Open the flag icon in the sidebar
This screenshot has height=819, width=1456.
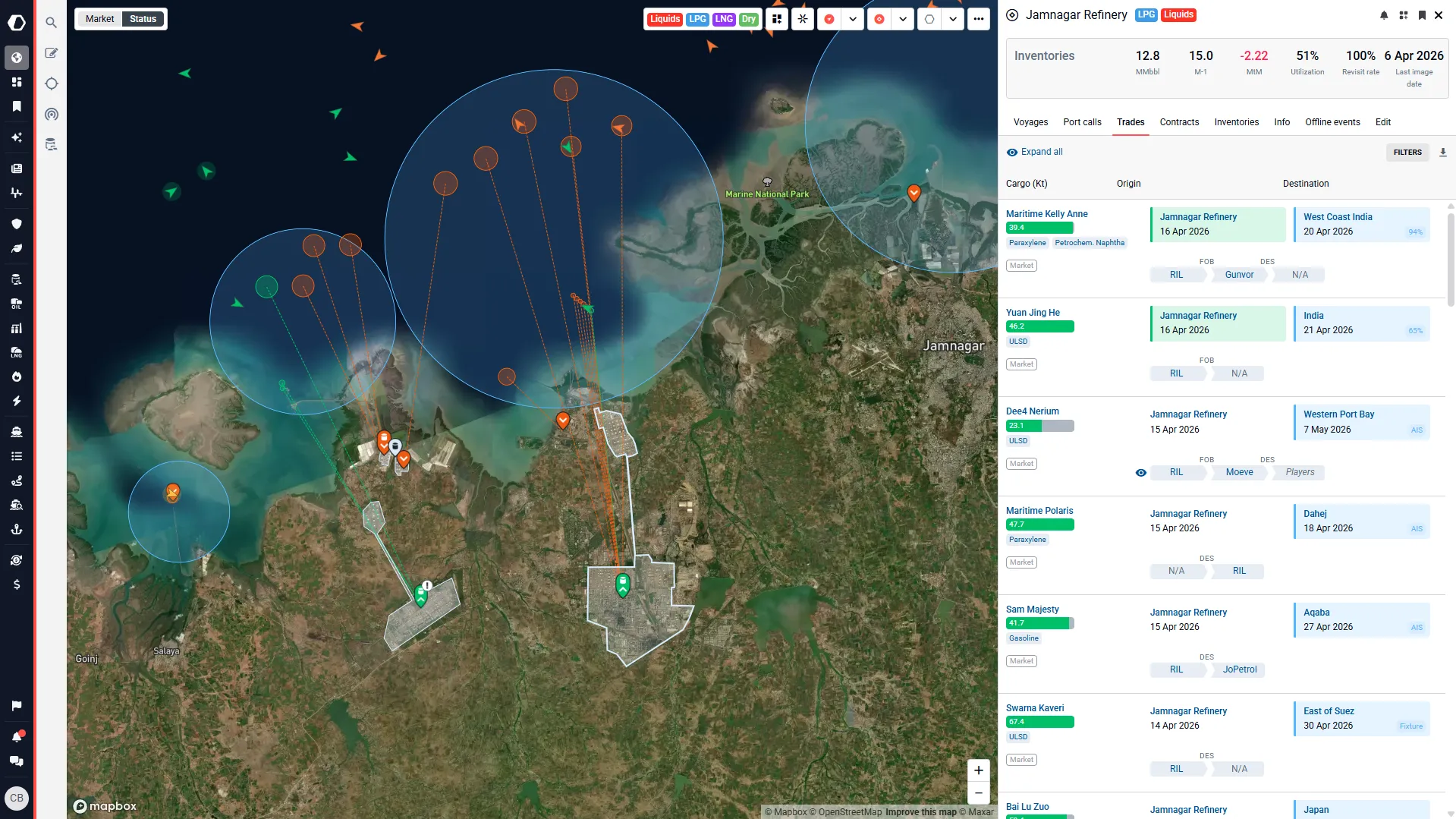[x=17, y=706]
